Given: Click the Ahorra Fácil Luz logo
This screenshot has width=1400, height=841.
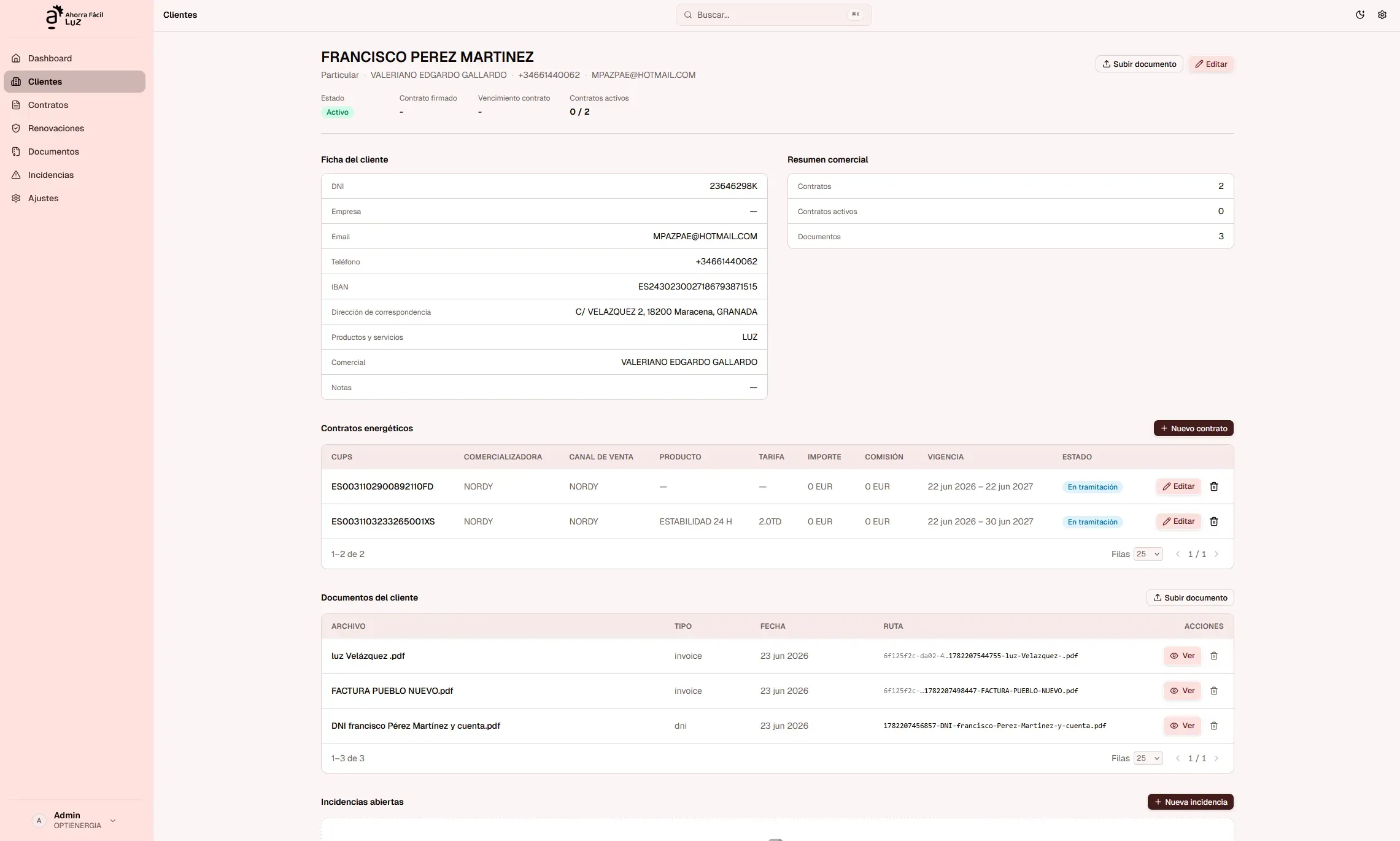Looking at the screenshot, I should [x=75, y=17].
